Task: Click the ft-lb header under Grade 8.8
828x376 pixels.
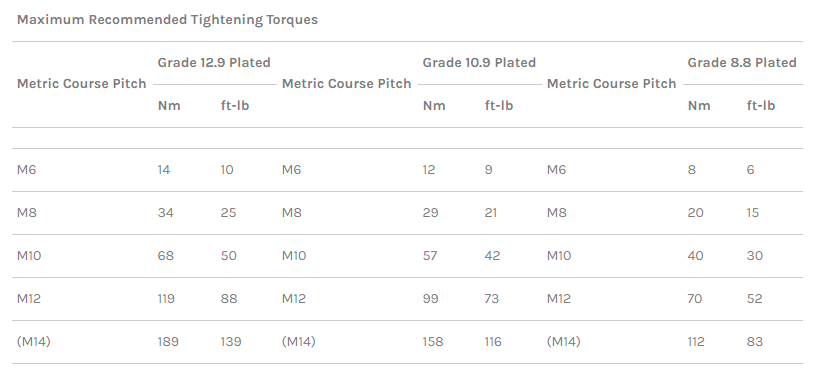Action: [x=761, y=106]
